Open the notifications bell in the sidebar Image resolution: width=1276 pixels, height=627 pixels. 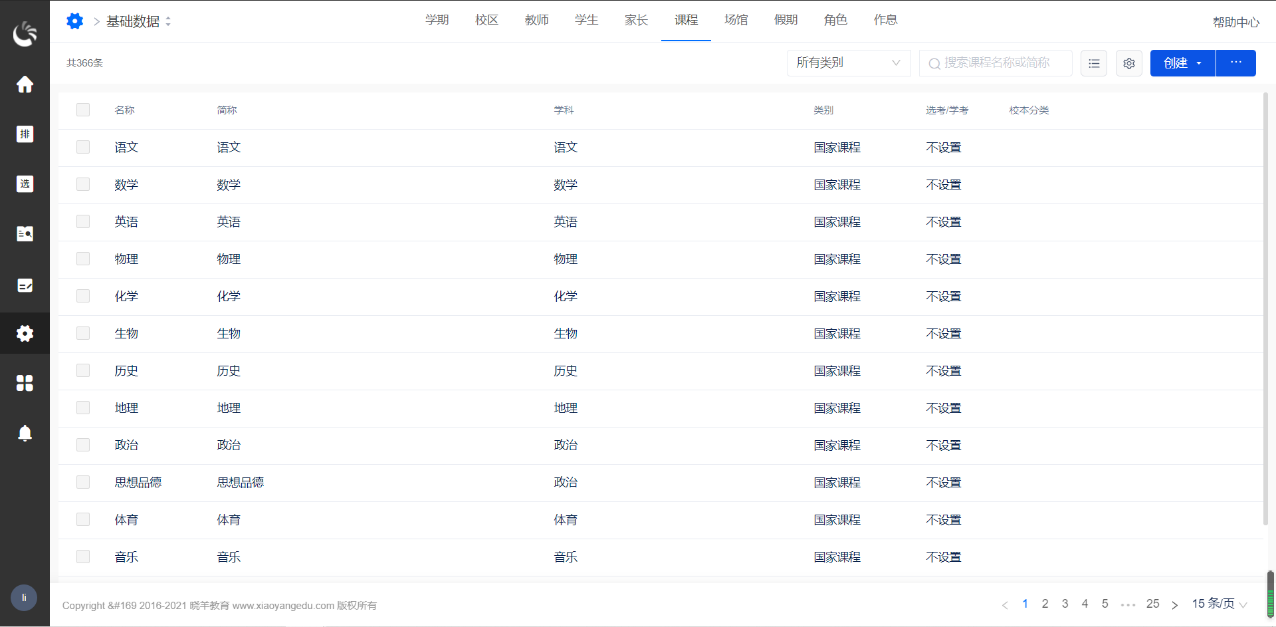[24, 432]
